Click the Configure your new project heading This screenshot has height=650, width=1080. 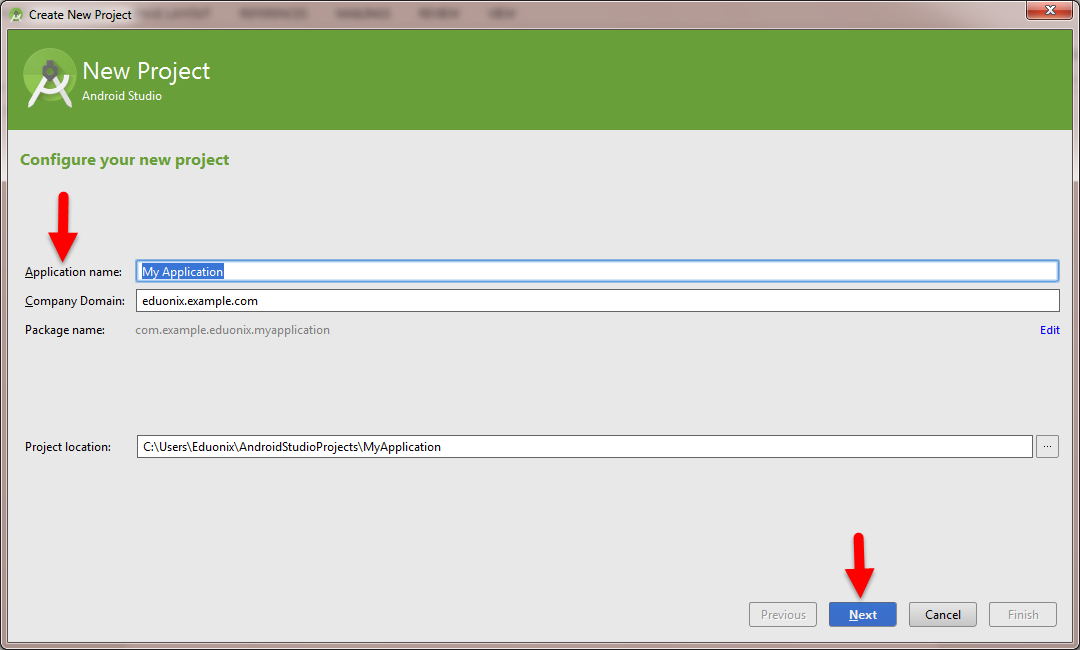tap(125, 160)
